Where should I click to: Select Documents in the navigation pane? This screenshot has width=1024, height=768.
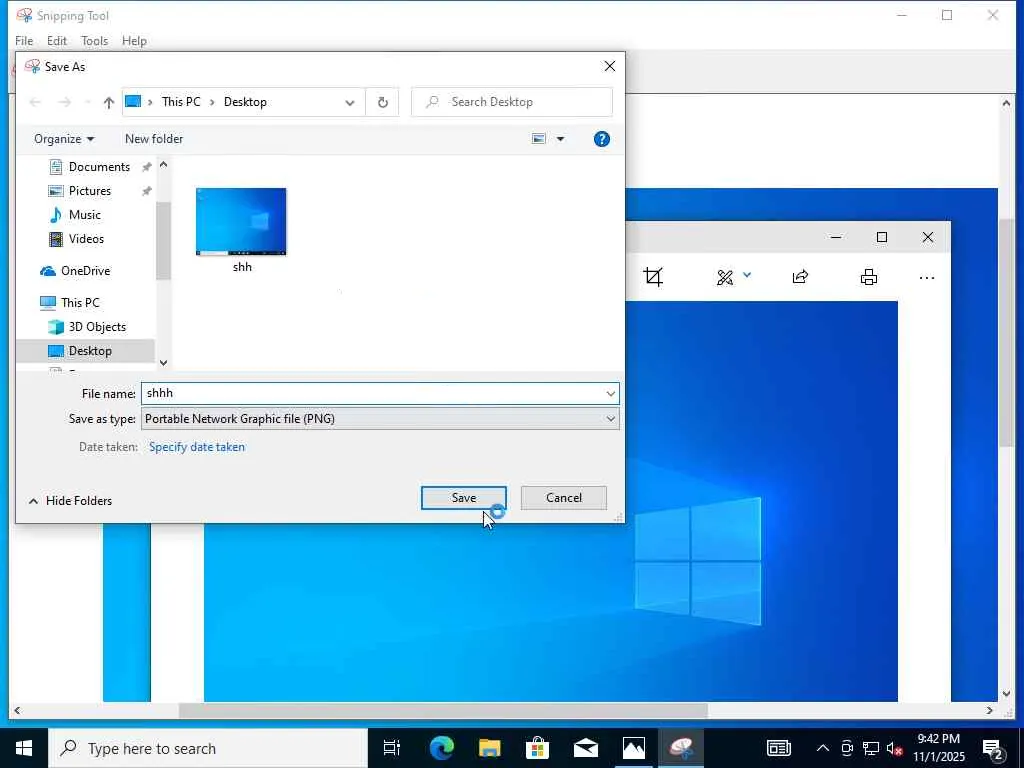(99, 167)
